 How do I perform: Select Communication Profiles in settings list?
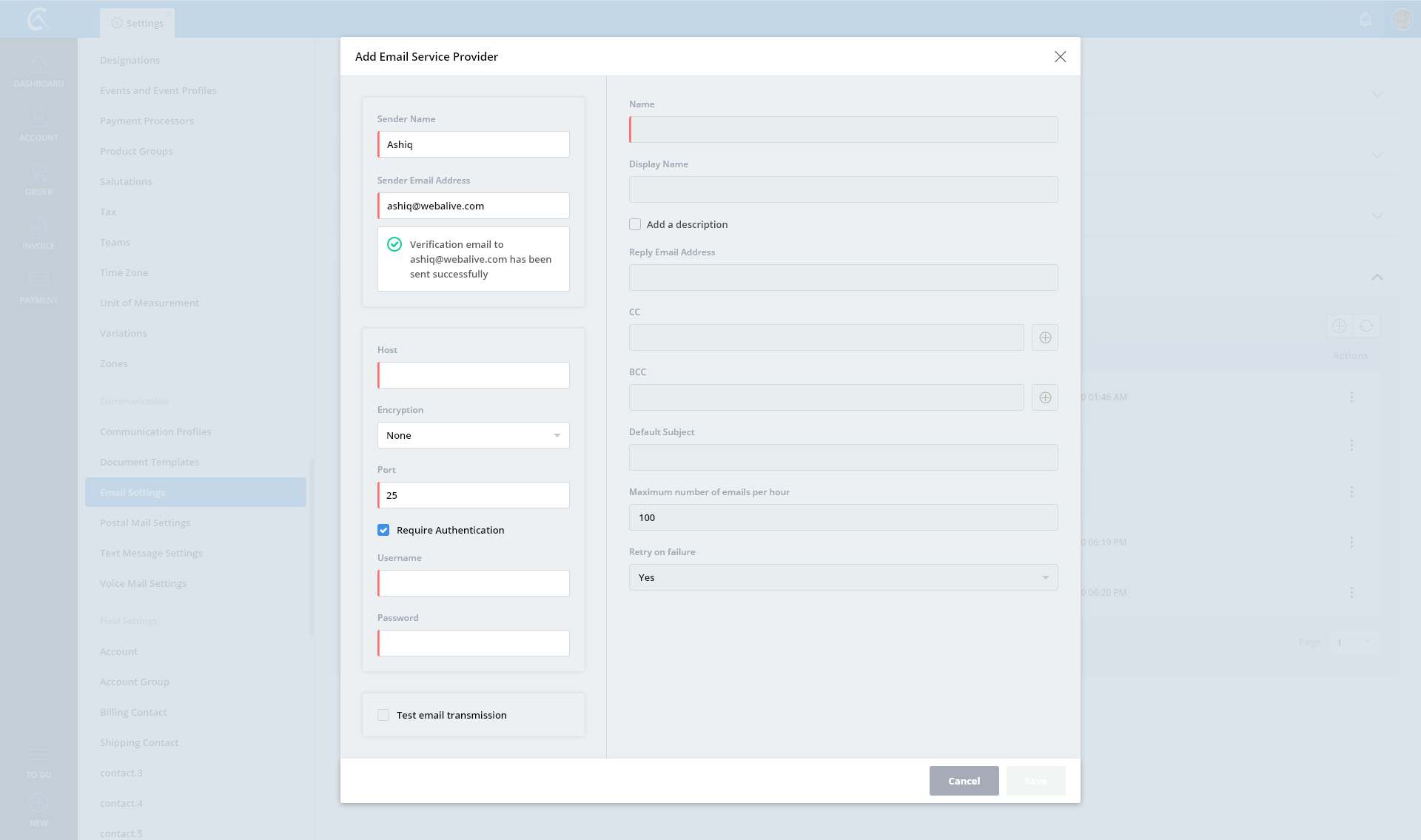(155, 431)
